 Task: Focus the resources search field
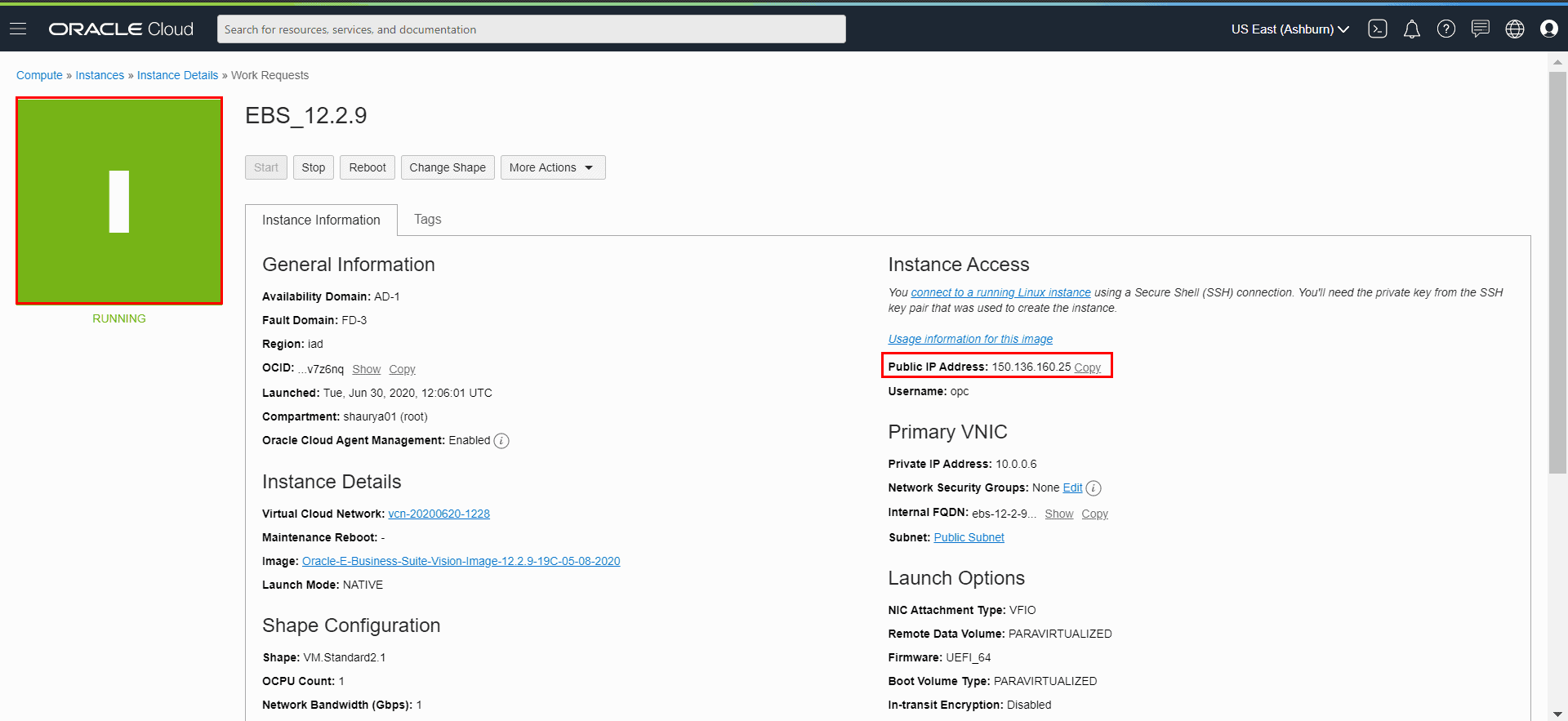point(532,29)
